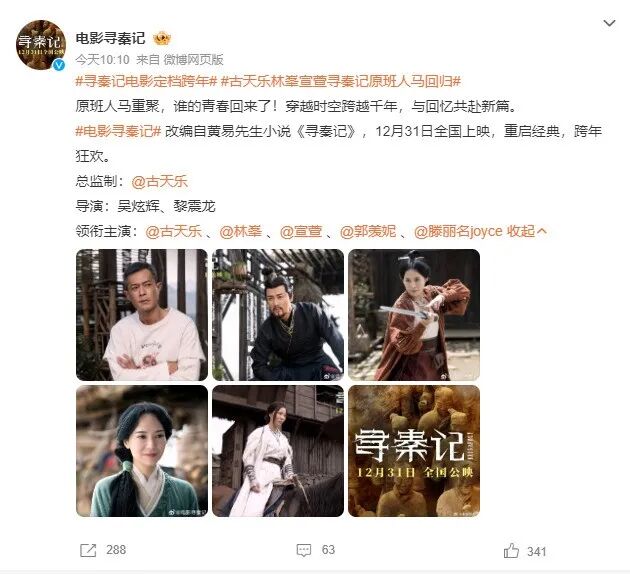Click the crown membership icon beside username

coord(162,39)
